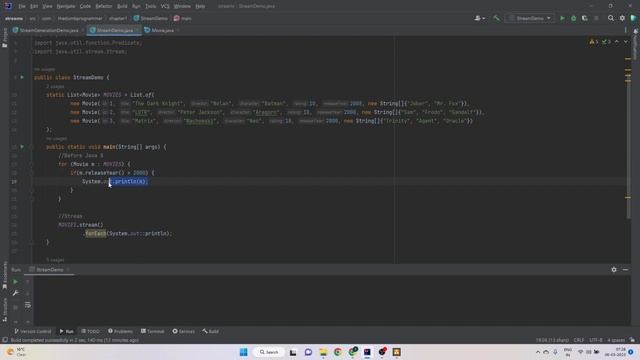This screenshot has width=640, height=360.
Task: Expand the StreamDemo run configuration dropdown
Action: click(x=529, y=18)
